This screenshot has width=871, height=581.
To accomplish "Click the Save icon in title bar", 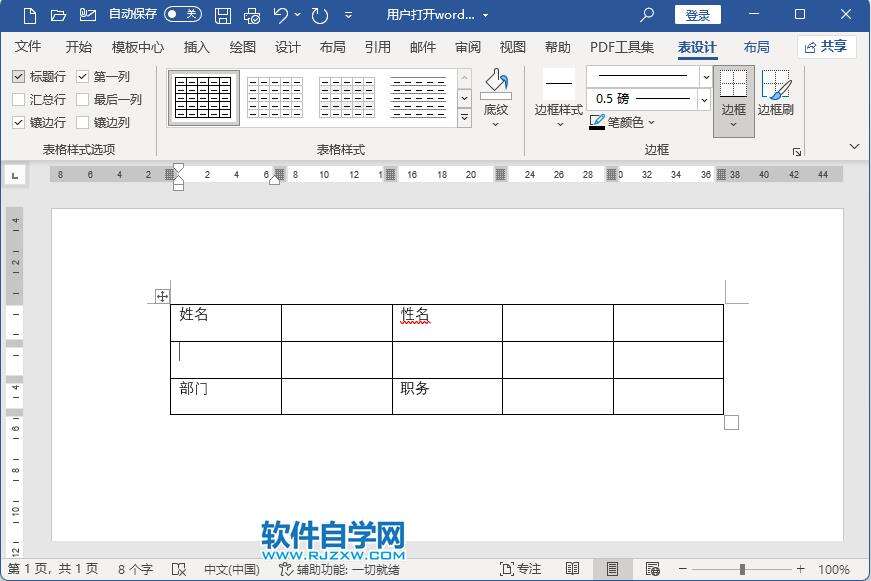I will point(223,15).
